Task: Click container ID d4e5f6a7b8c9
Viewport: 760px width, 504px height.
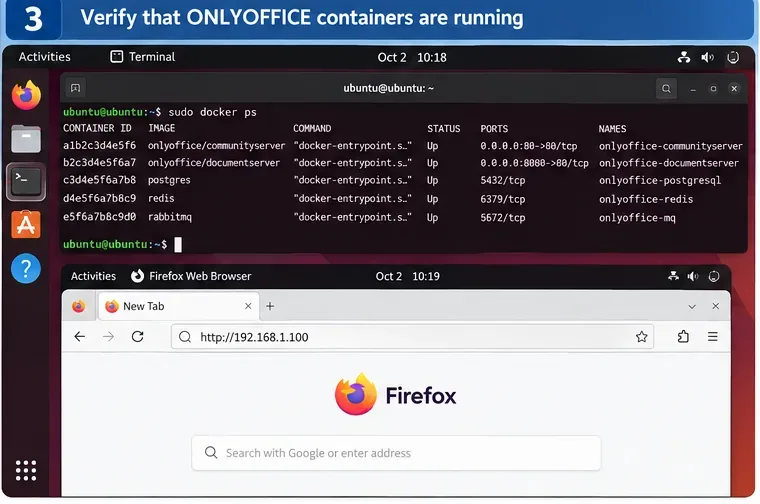Action: click(99, 198)
